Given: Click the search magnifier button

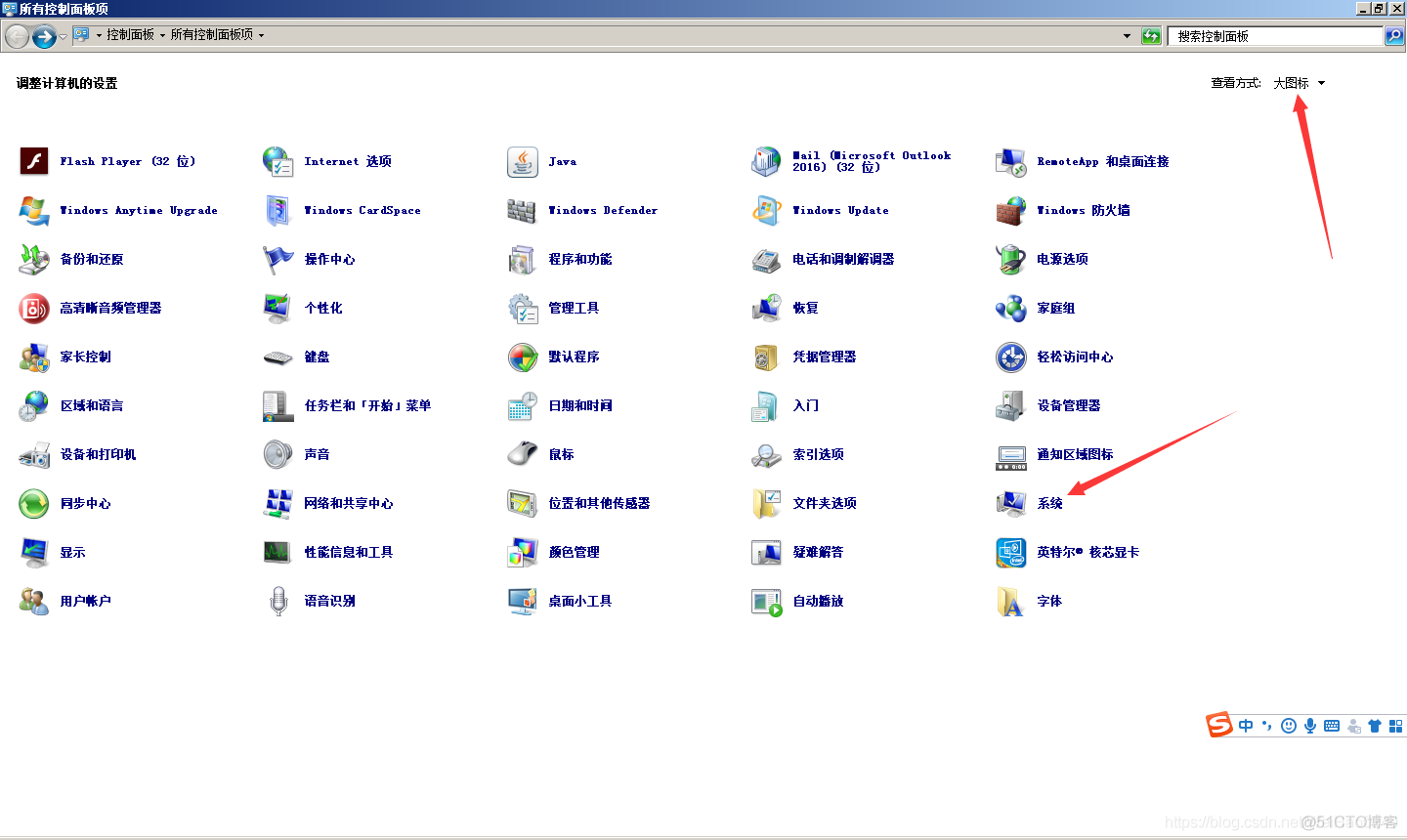Looking at the screenshot, I should [x=1394, y=36].
